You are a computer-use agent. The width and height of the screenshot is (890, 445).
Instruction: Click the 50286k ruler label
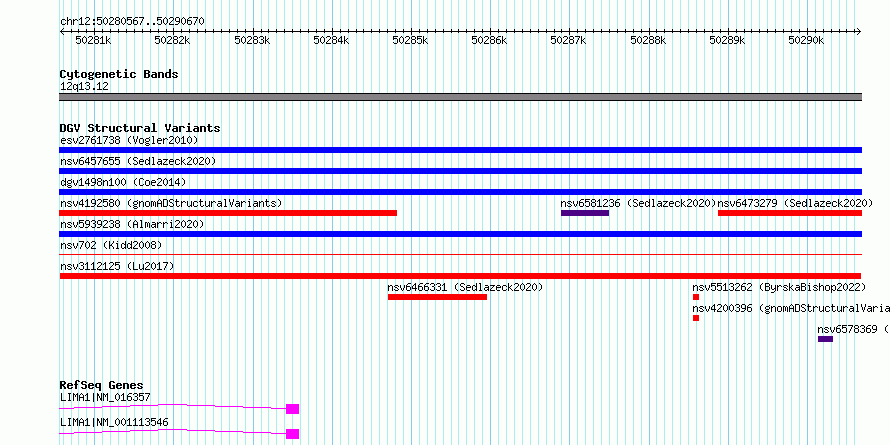(x=490, y=40)
